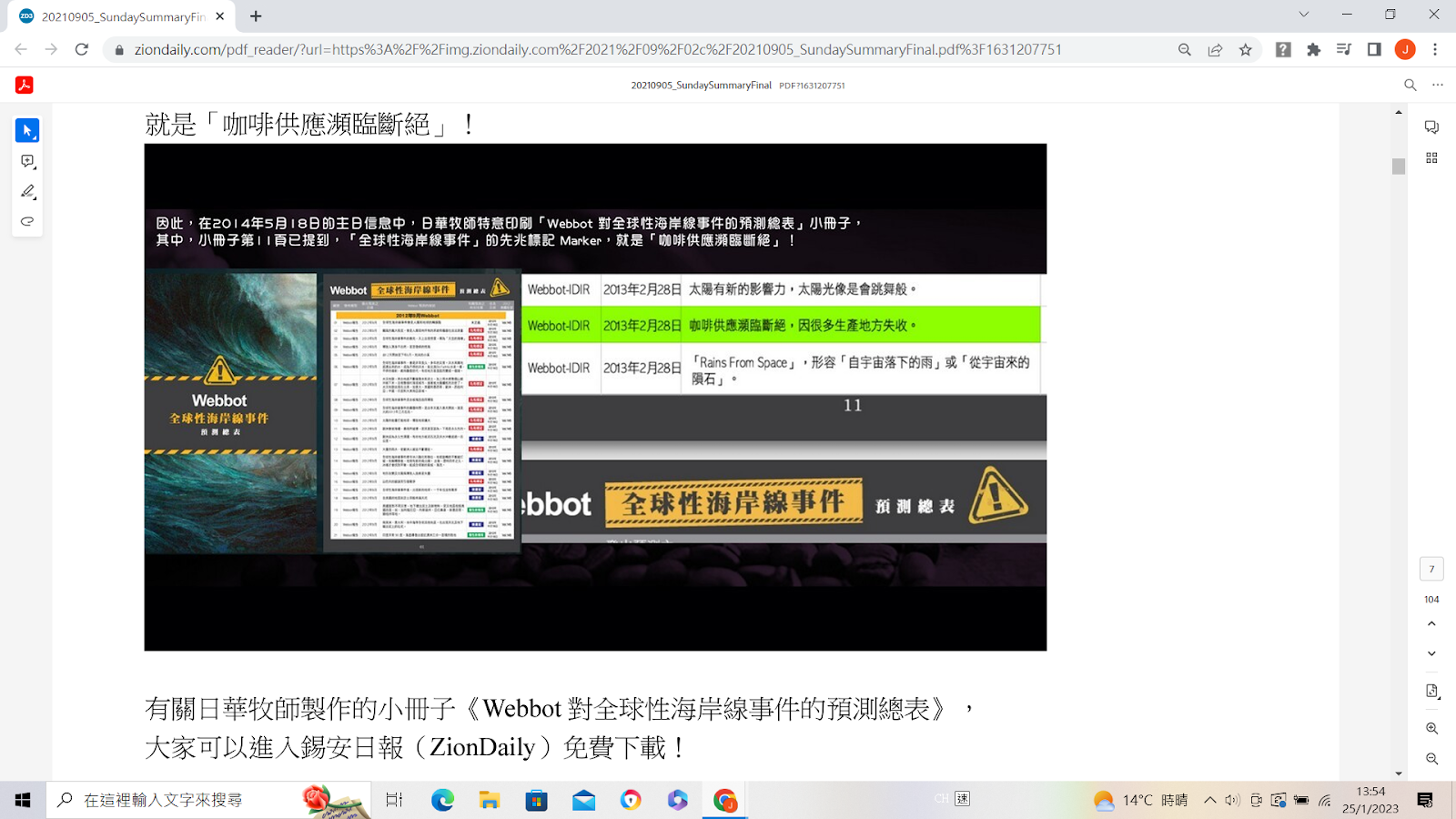
Task: Click the ziondaily.com address bar URL
Action: pyautogui.click(x=598, y=49)
